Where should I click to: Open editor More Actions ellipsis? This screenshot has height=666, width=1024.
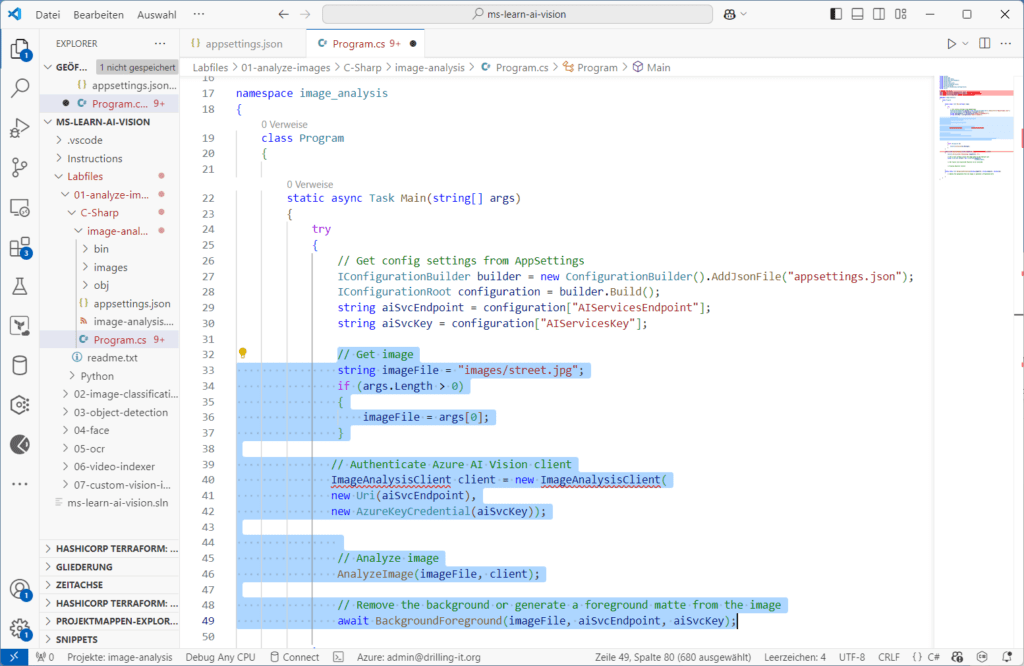[1006, 43]
